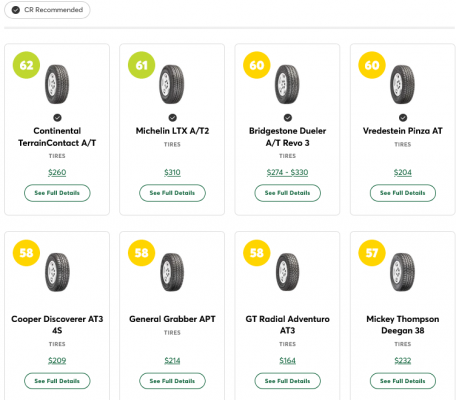The image size is (456, 400).
Task: Click the 57 score badge on Mickey Thompson card
Action: point(372,253)
